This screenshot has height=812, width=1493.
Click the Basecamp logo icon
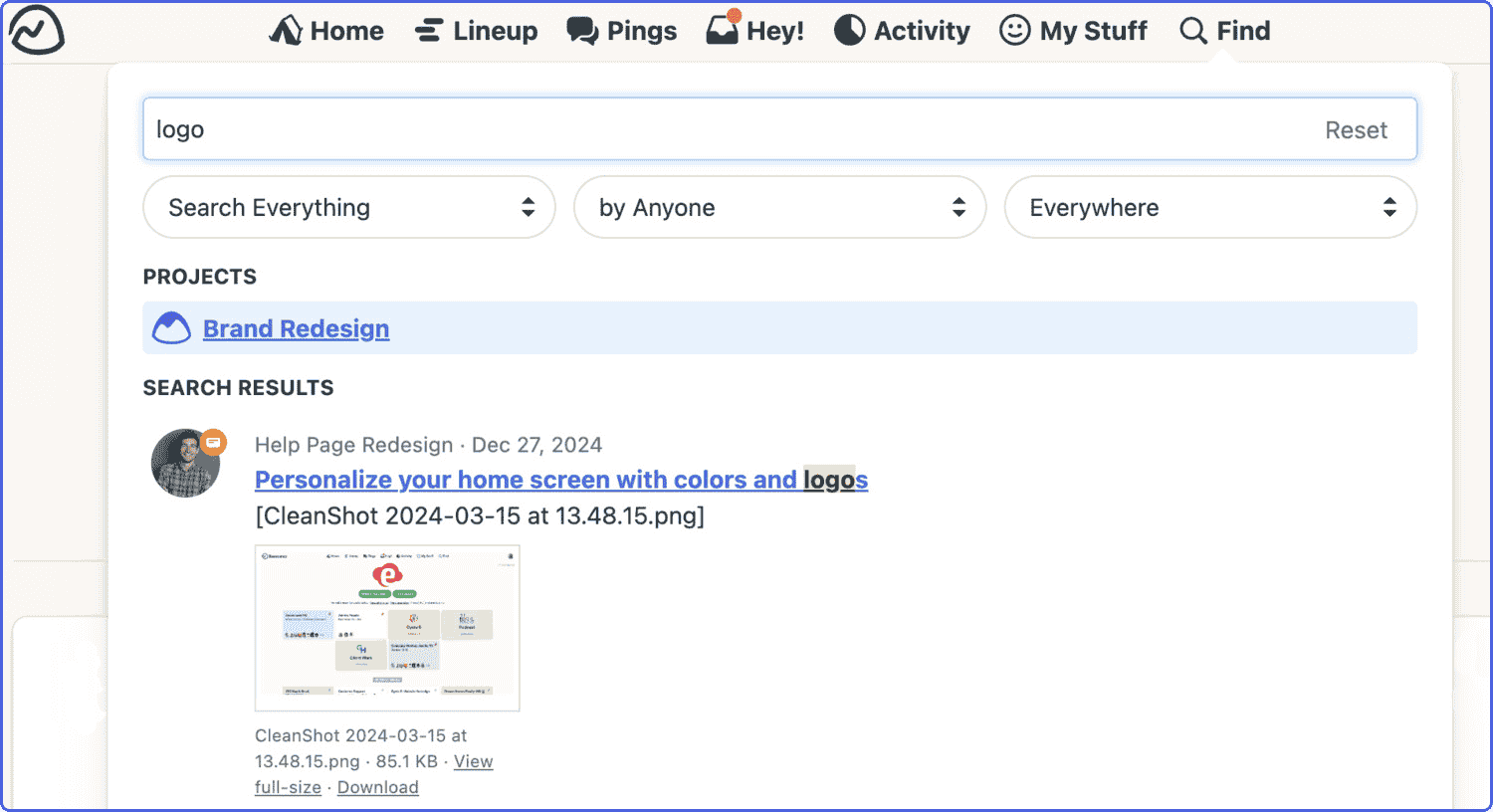pyautogui.click(x=37, y=30)
